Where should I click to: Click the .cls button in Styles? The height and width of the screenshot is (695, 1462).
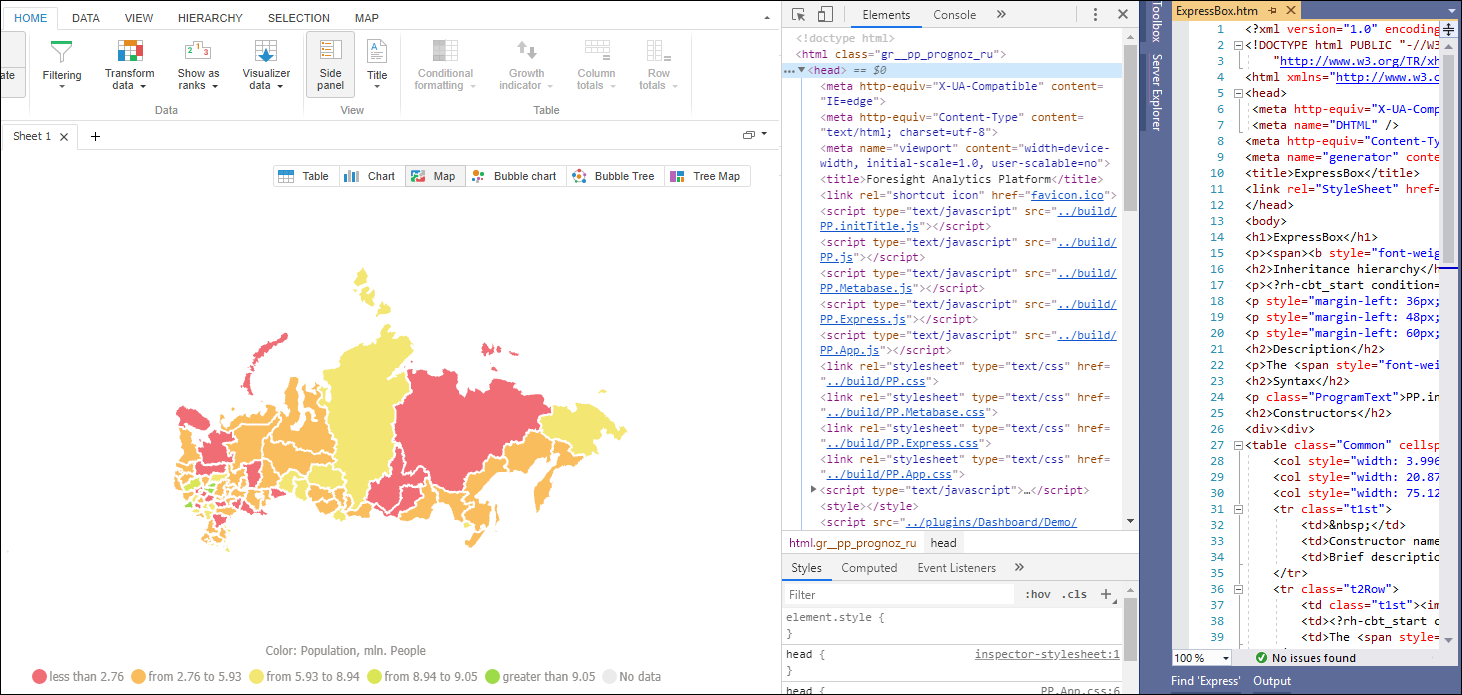(x=1073, y=594)
